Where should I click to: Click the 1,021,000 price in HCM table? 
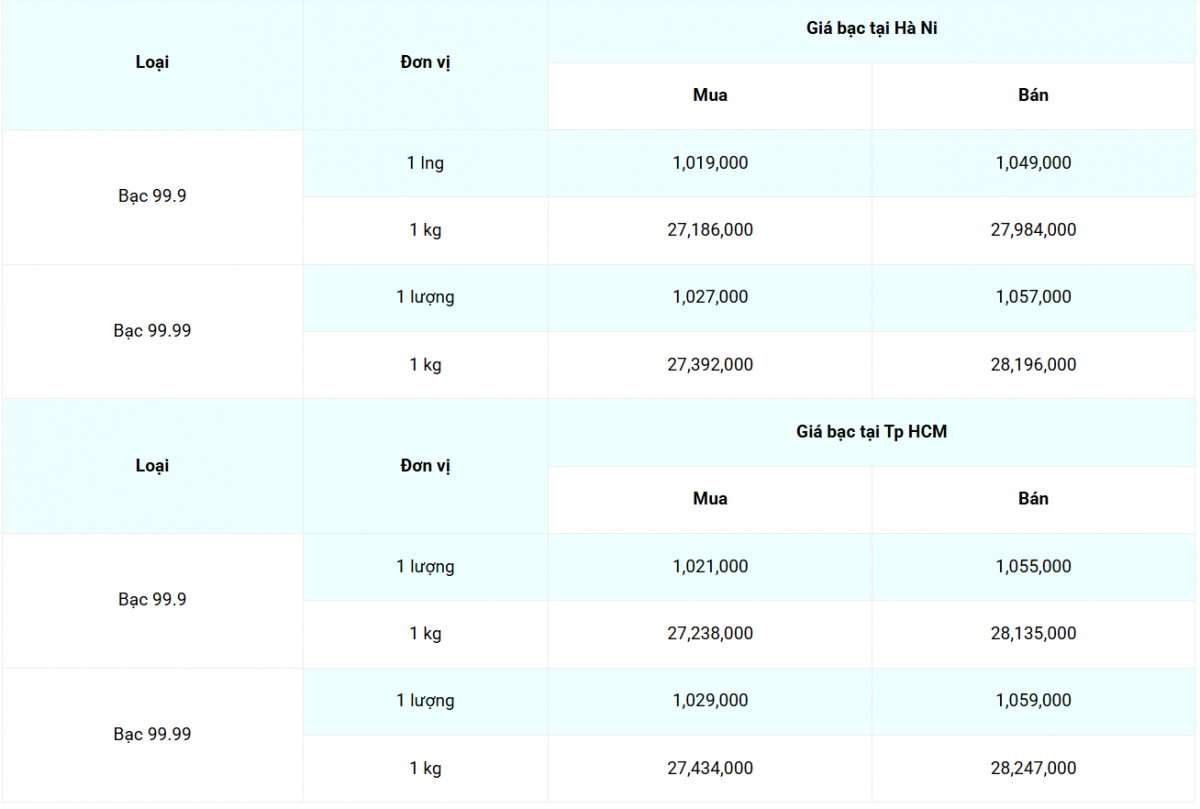710,567
